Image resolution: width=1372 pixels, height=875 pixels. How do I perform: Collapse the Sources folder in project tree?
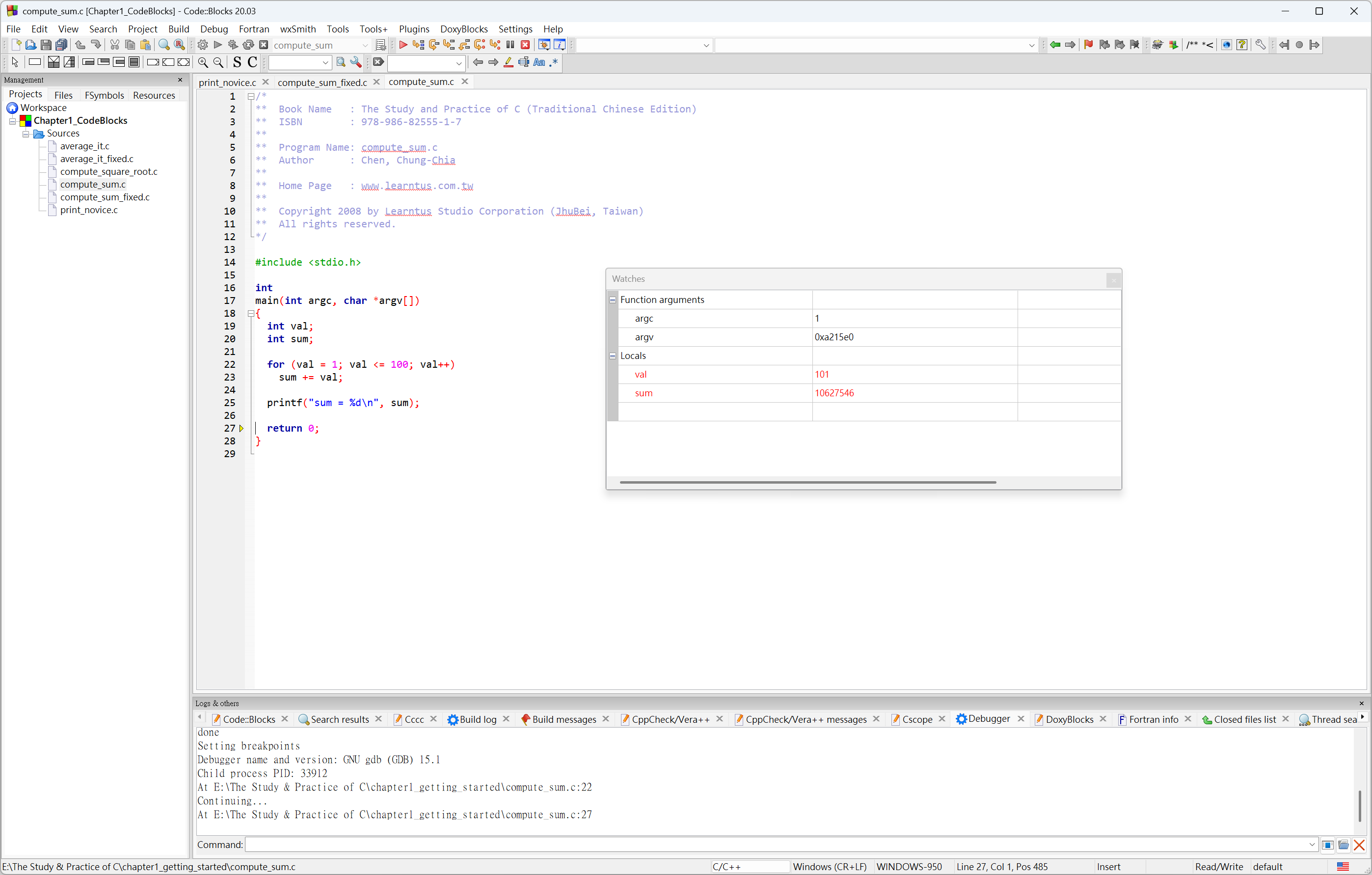coord(26,134)
